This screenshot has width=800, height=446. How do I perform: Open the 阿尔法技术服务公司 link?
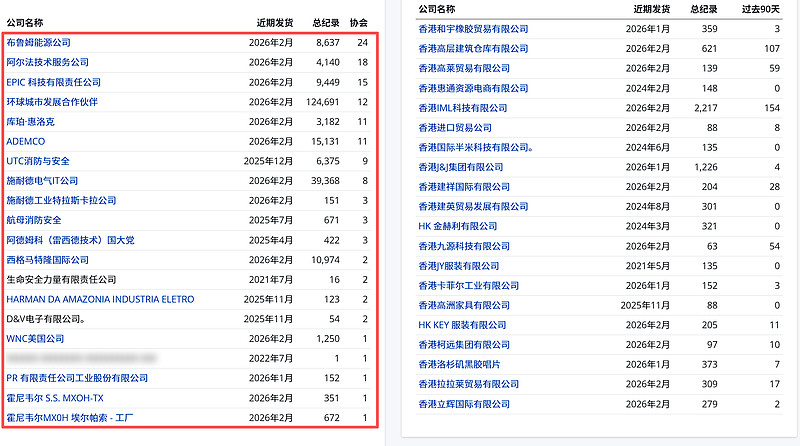[47, 62]
